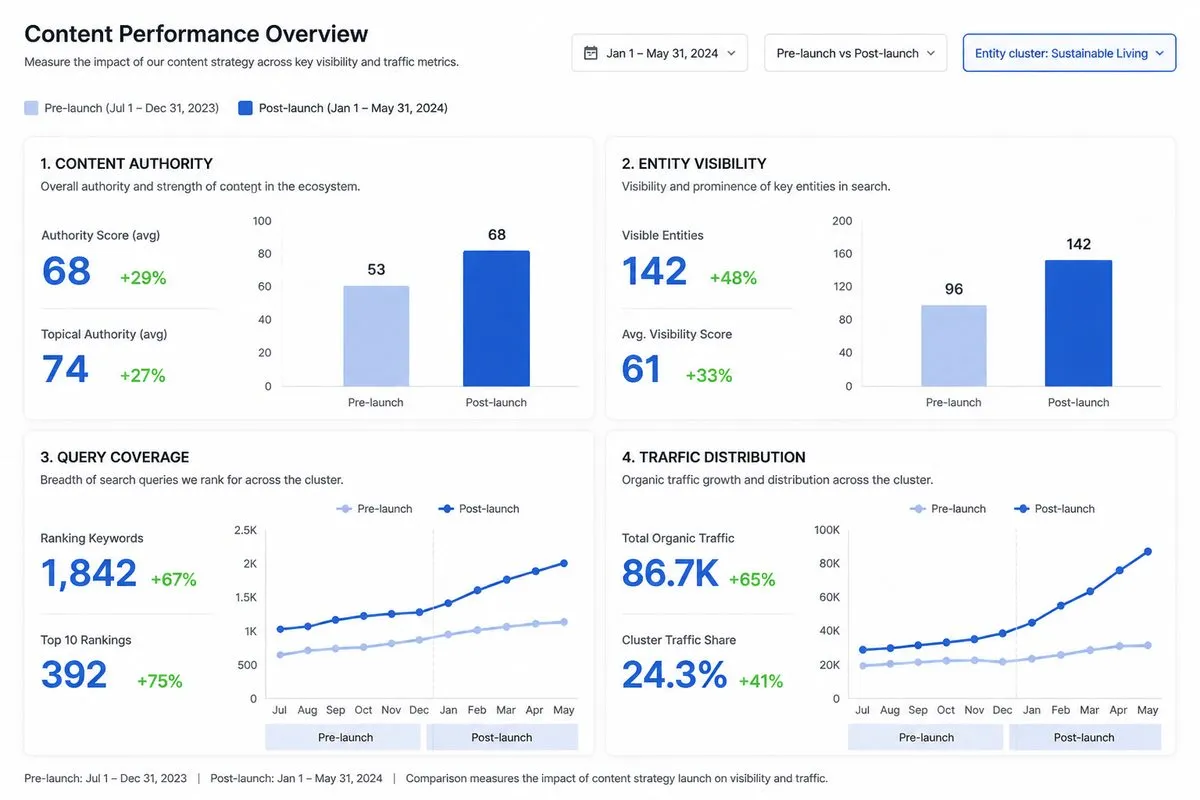Click the chevron on the date range selector
The height and width of the screenshot is (800, 1200).
pos(731,53)
